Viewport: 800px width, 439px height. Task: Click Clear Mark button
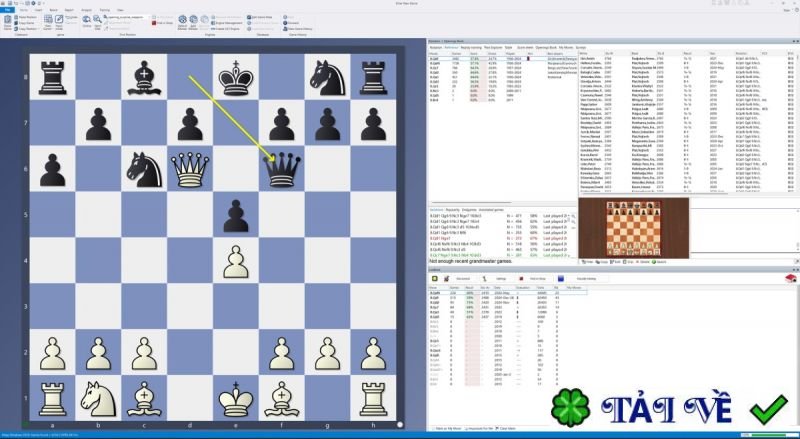[x=507, y=428]
